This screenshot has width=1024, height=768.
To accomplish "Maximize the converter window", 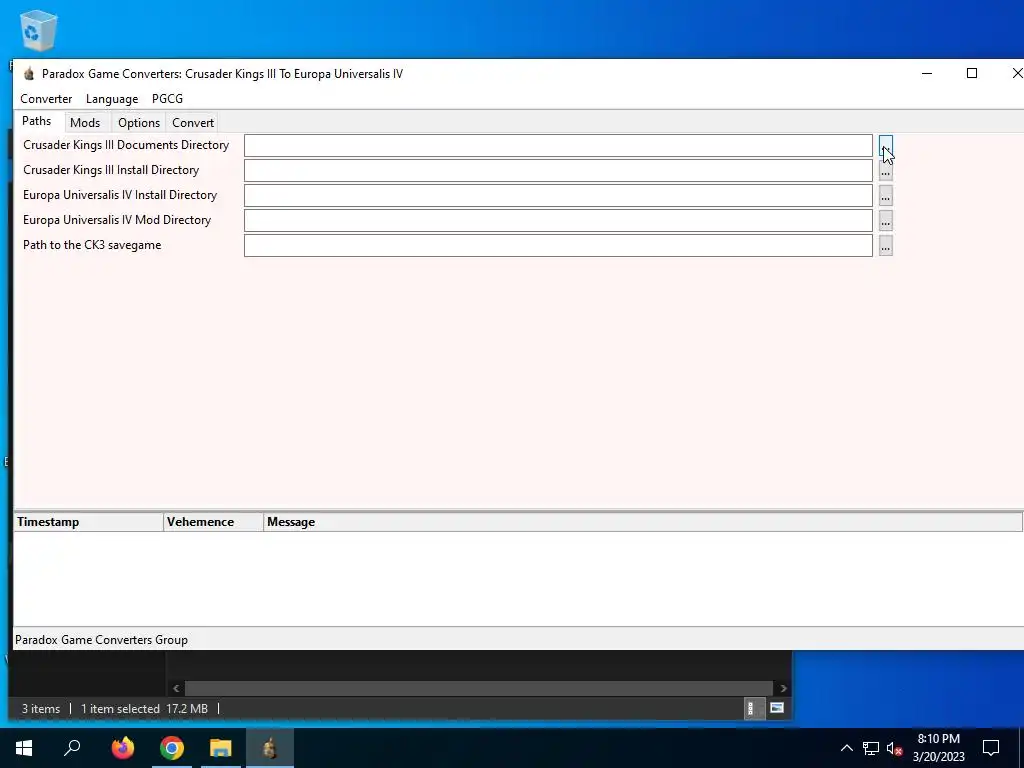I will [972, 73].
